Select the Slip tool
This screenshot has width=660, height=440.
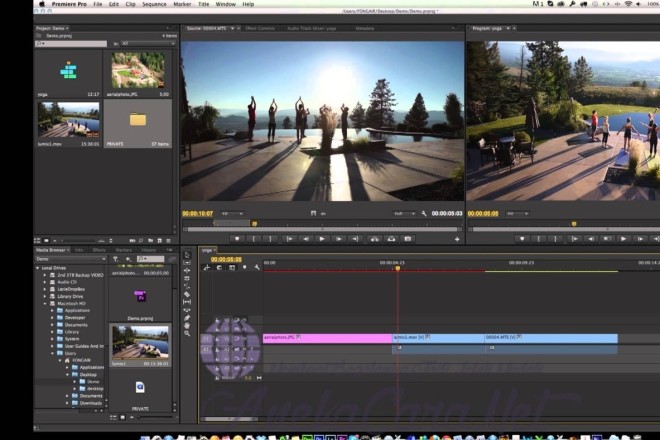point(187,302)
